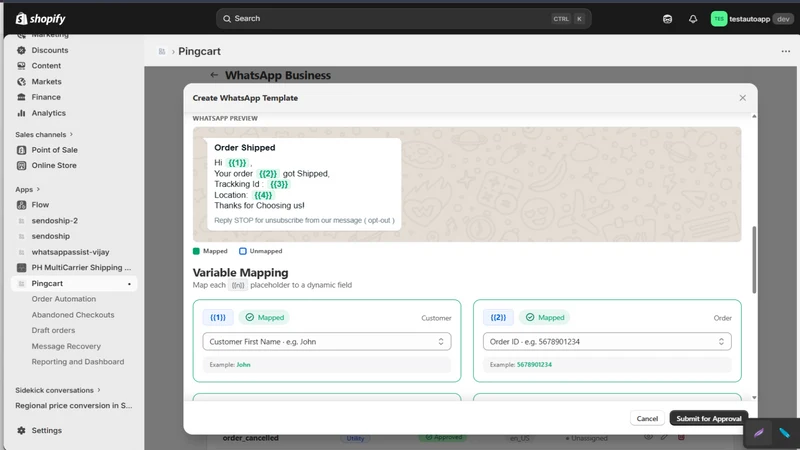Viewport: 800px width, 450px height.
Task: Click the Online Store icon
Action: (21, 165)
